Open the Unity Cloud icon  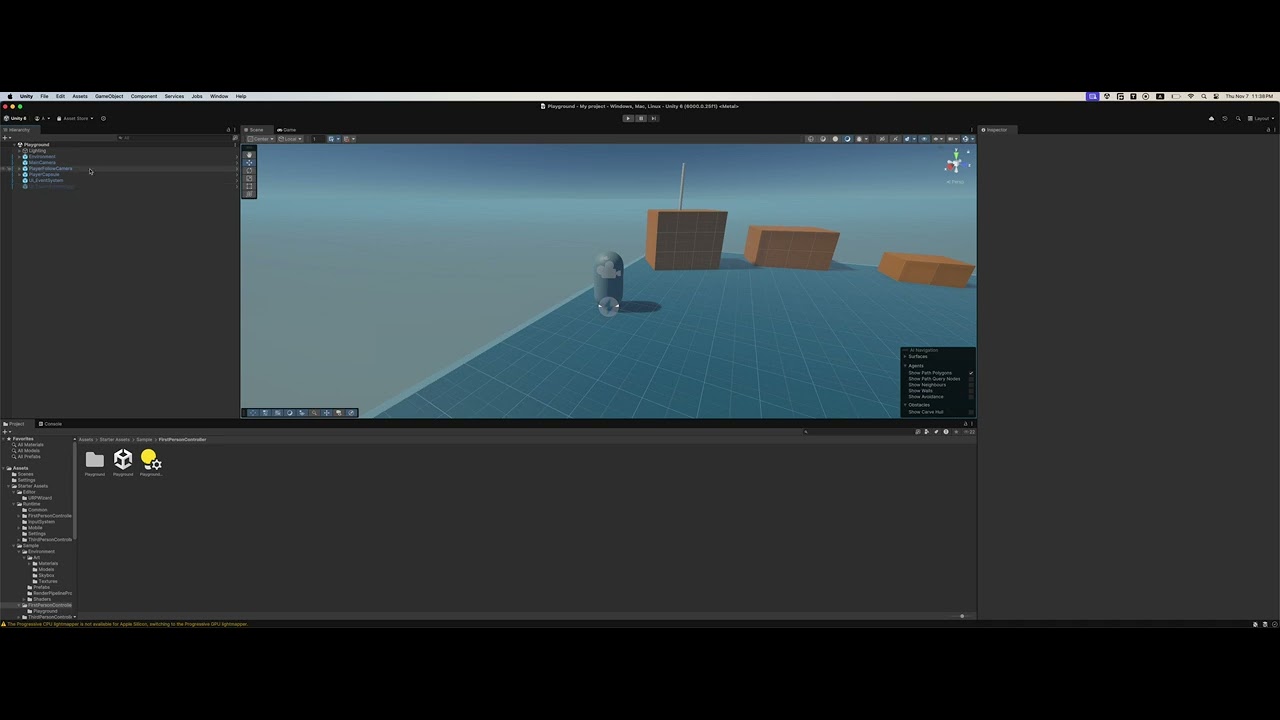tap(1211, 118)
